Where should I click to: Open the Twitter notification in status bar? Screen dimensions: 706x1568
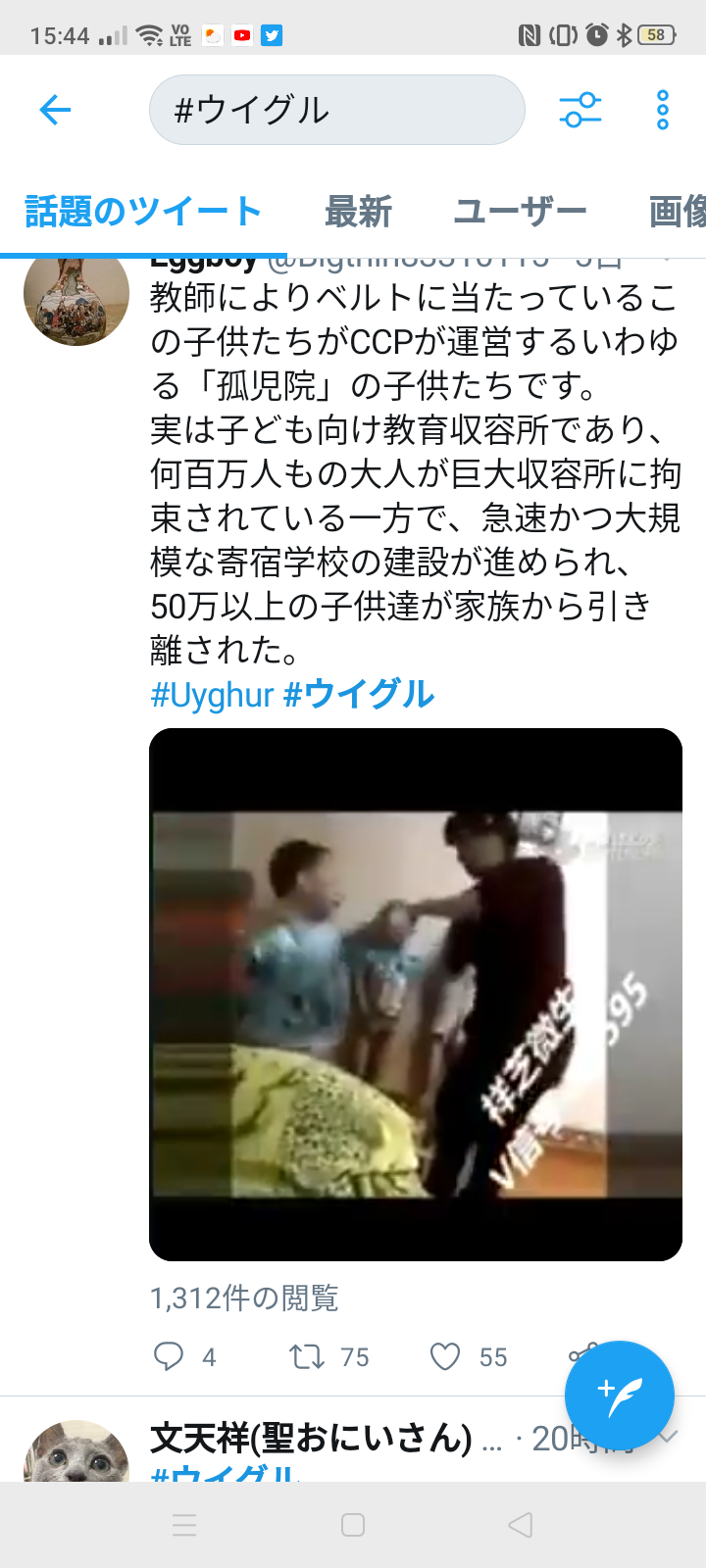(x=273, y=36)
